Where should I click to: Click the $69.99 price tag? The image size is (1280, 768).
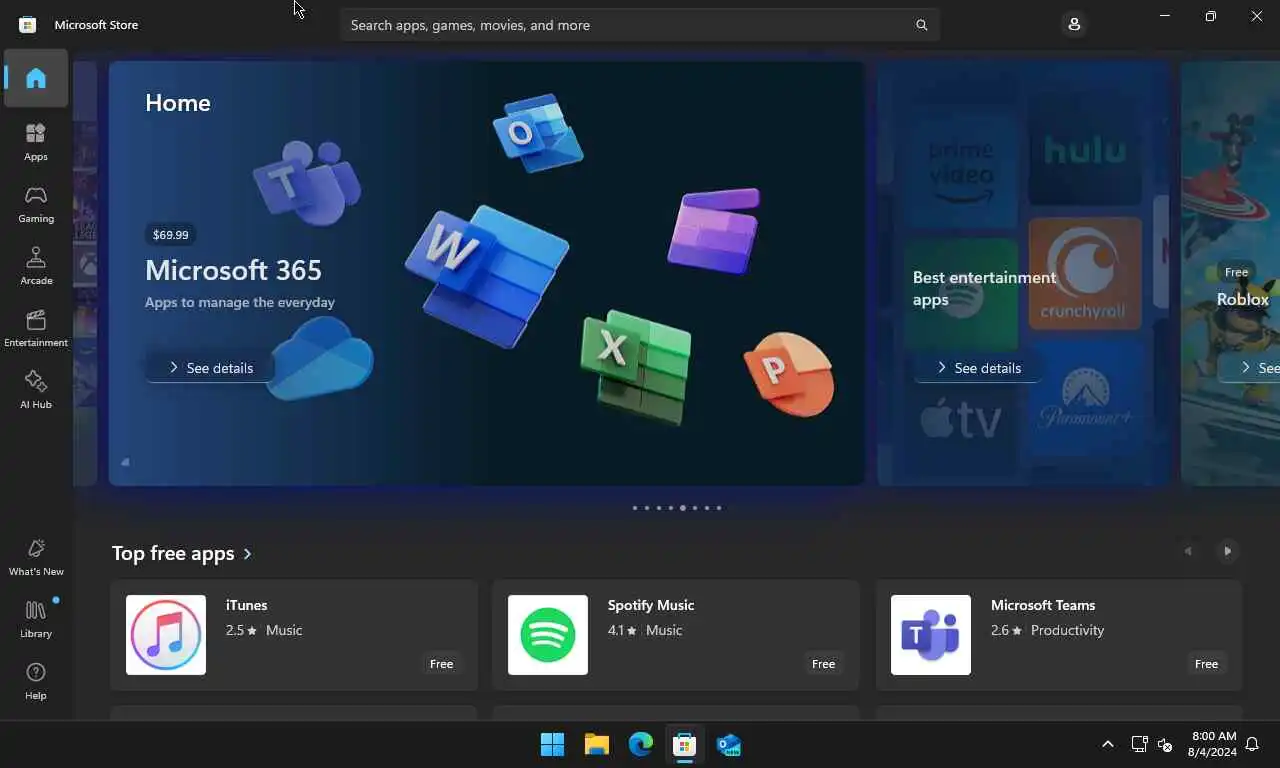point(170,235)
